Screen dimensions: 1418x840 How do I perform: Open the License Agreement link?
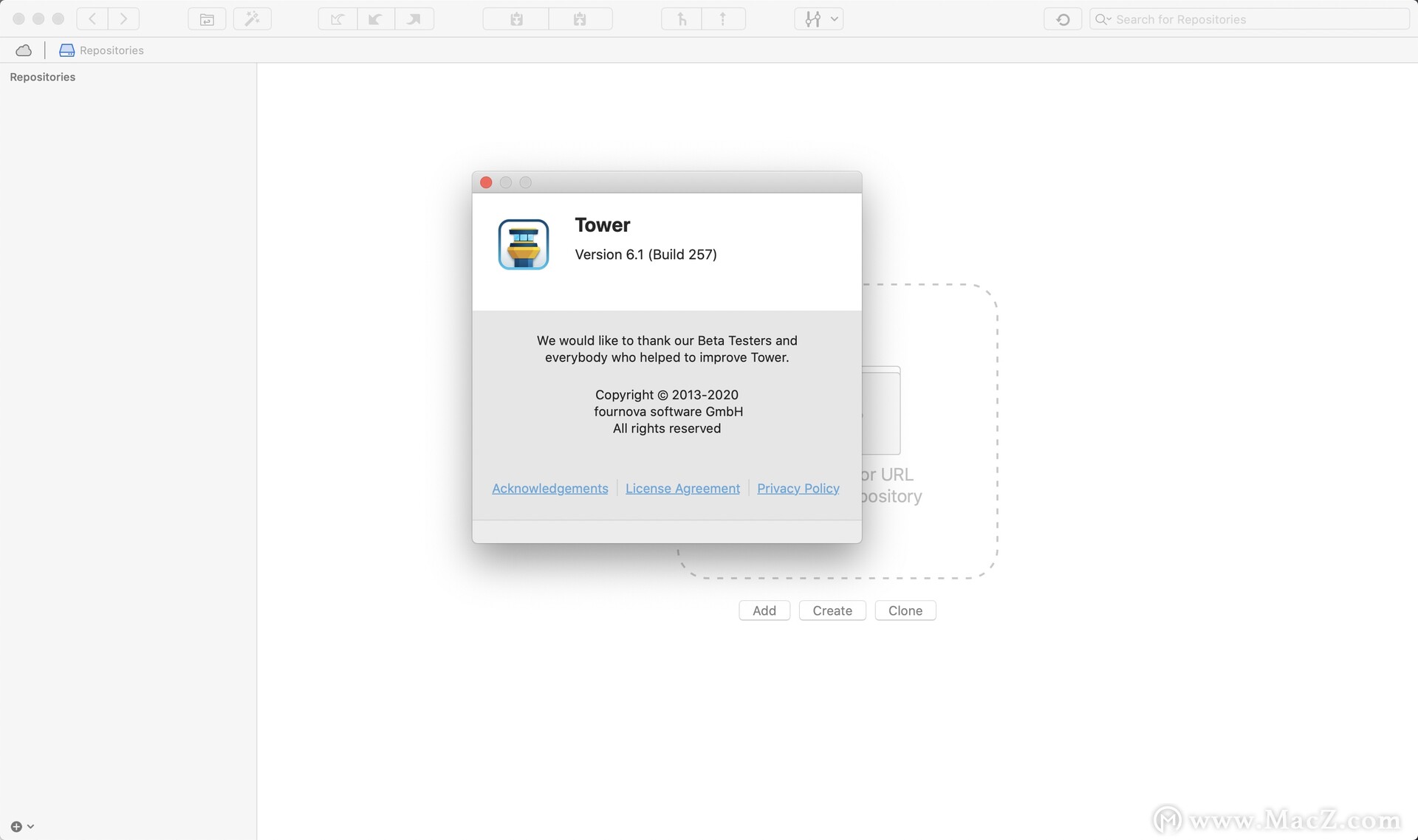(x=682, y=489)
